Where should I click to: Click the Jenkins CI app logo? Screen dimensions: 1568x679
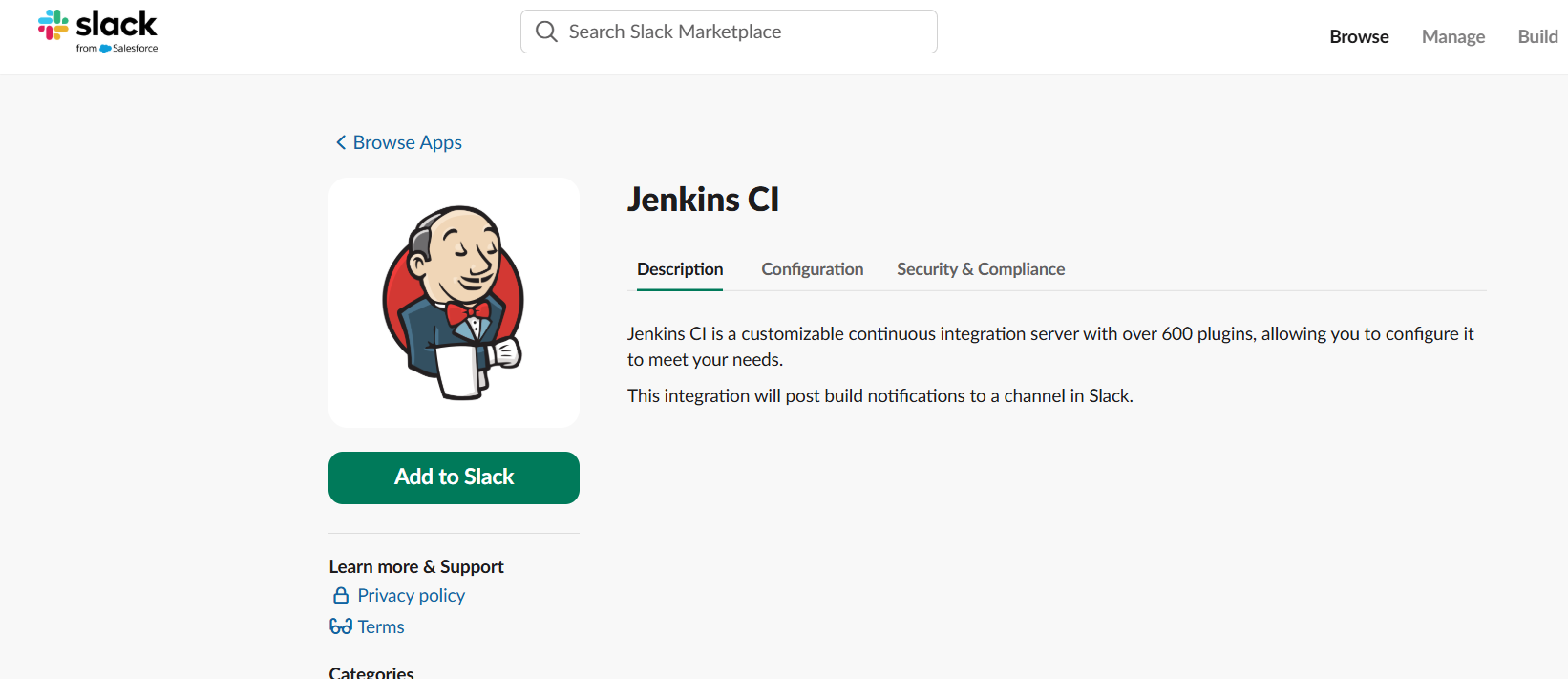pos(454,303)
